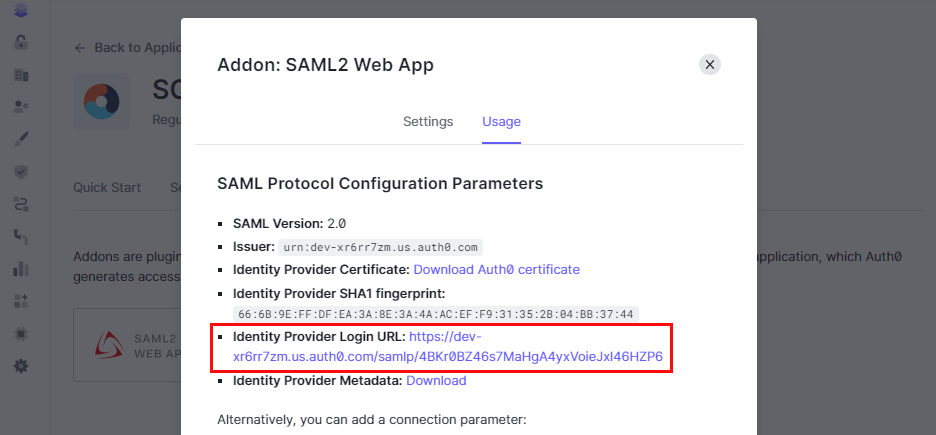The height and width of the screenshot is (435, 936).
Task: Click Download Auth0 certificate link
Action: pos(496,270)
